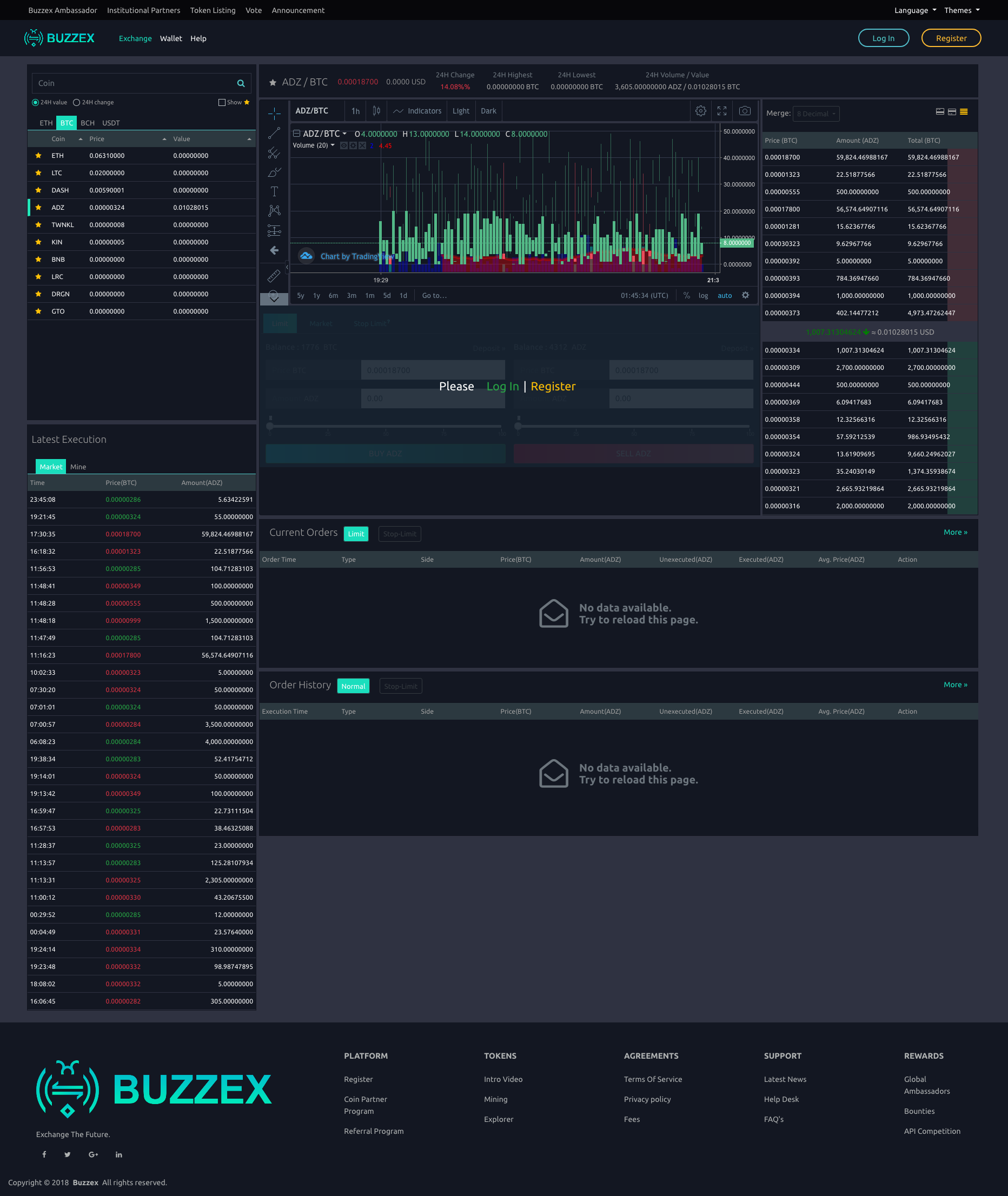
Task: Expand the Volume (20) indicator dropdown
Action: (333, 145)
